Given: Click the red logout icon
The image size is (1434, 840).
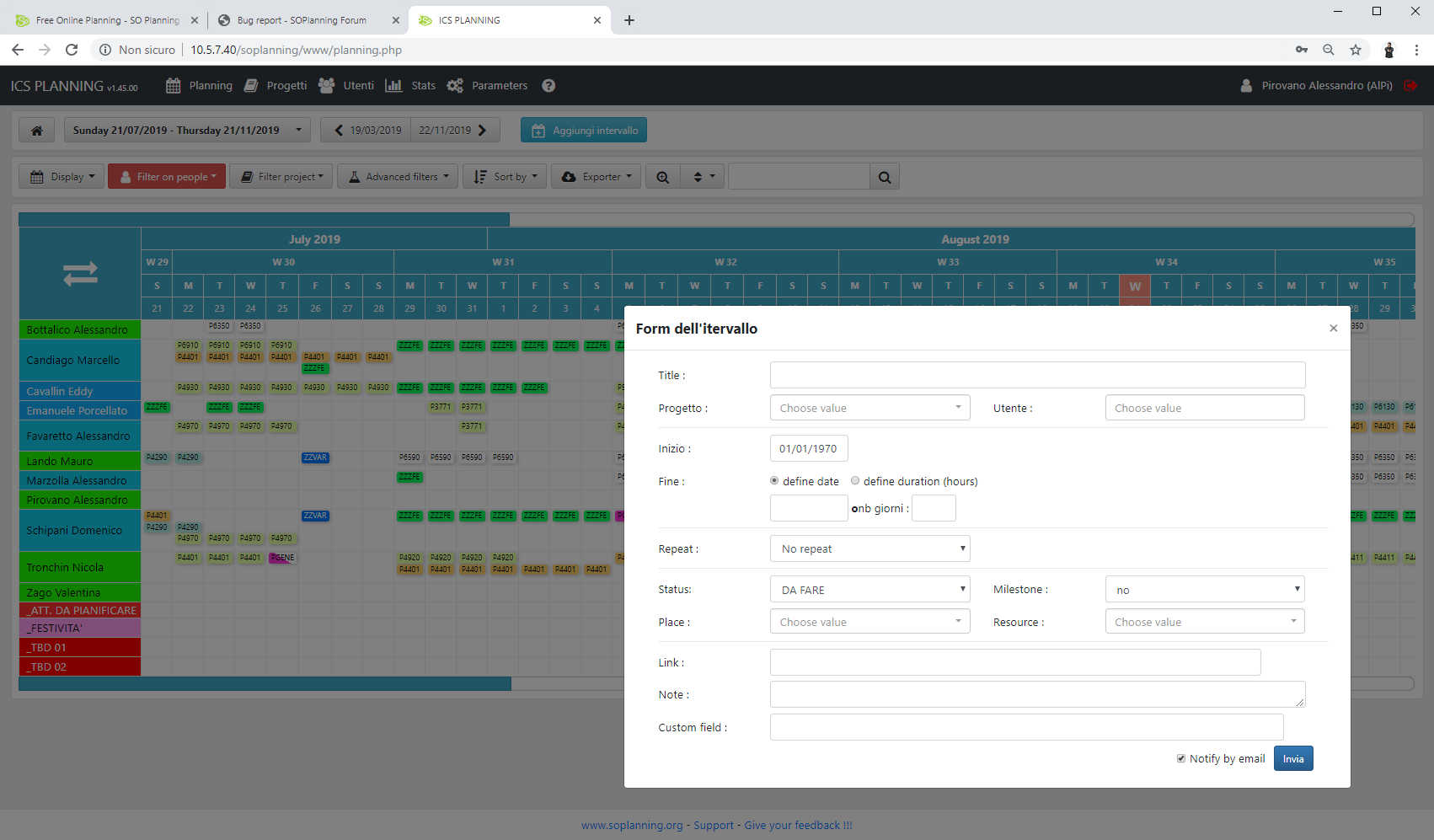Looking at the screenshot, I should pyautogui.click(x=1410, y=86).
